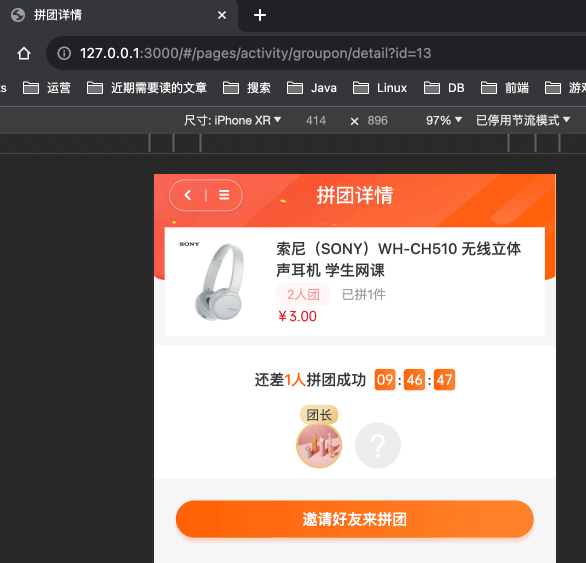Click the folder icon beside Java

click(x=295, y=88)
